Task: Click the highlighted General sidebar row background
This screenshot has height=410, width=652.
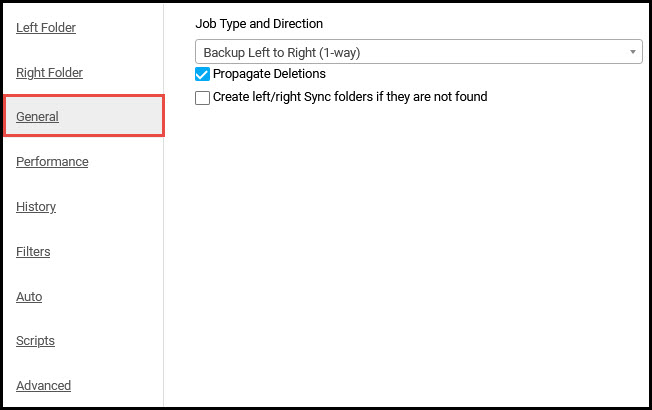Action: pos(84,116)
